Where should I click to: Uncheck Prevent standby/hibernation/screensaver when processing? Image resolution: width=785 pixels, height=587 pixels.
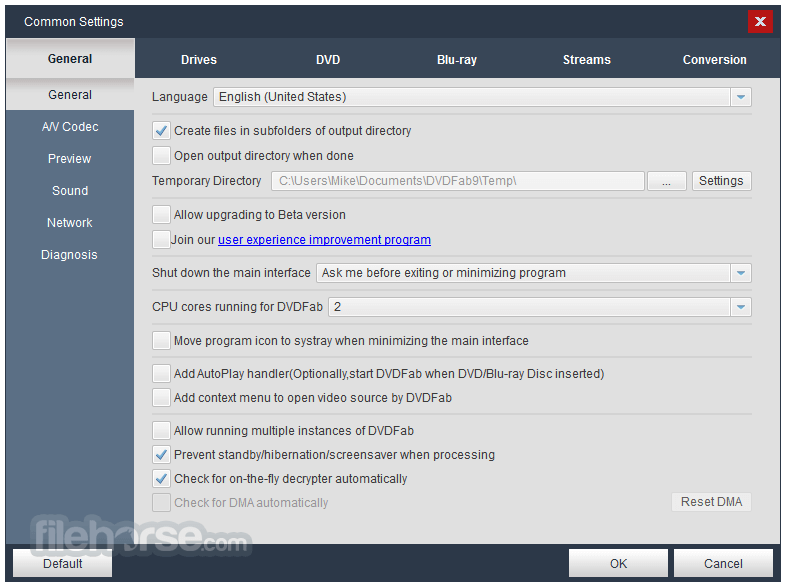(x=161, y=454)
